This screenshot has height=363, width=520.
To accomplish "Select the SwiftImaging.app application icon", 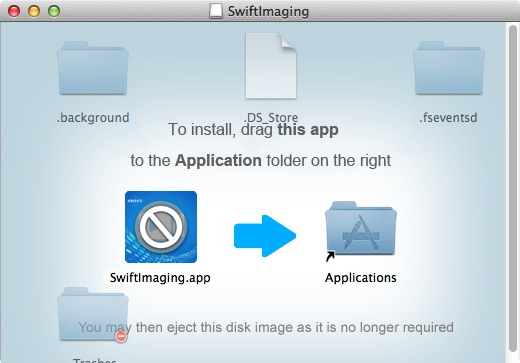I will pyautogui.click(x=161, y=227).
